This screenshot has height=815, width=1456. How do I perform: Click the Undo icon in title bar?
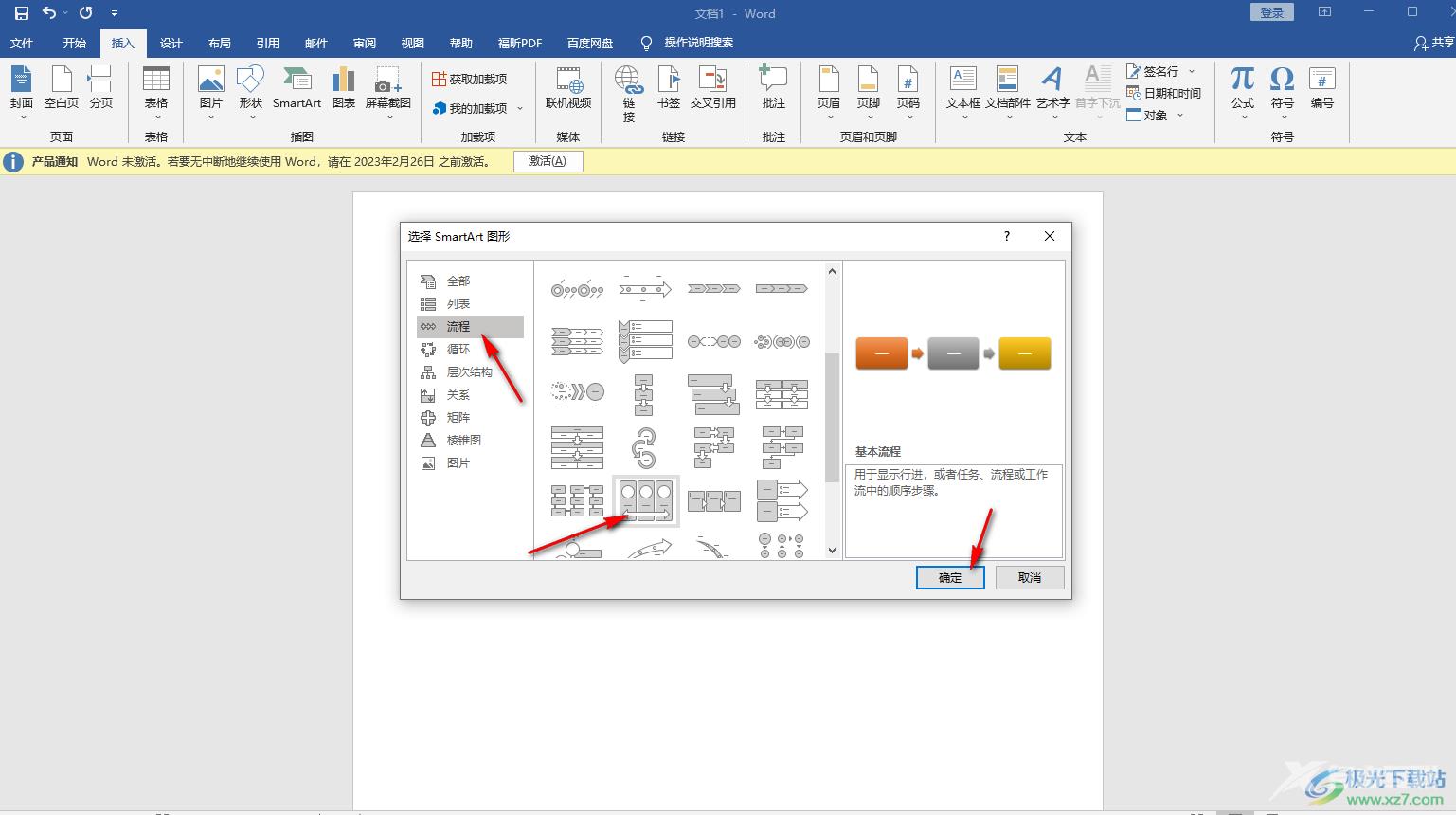click(49, 13)
